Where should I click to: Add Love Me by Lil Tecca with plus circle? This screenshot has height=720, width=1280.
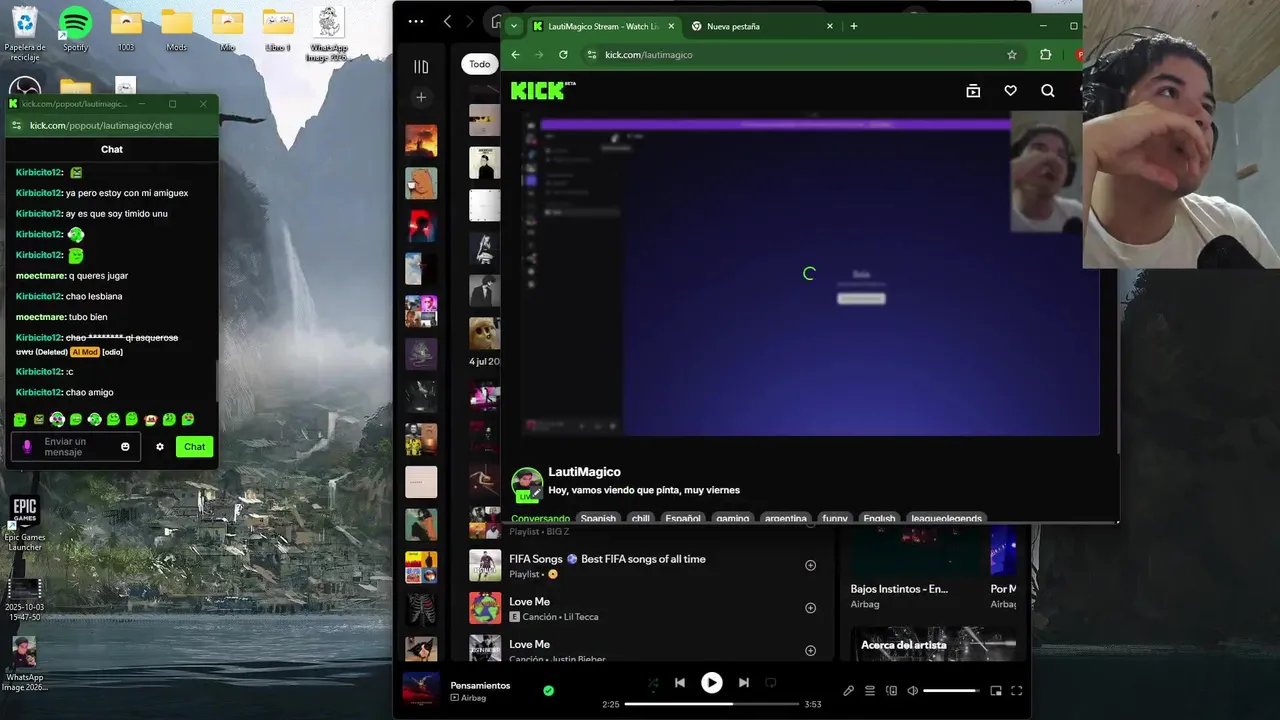click(x=810, y=608)
